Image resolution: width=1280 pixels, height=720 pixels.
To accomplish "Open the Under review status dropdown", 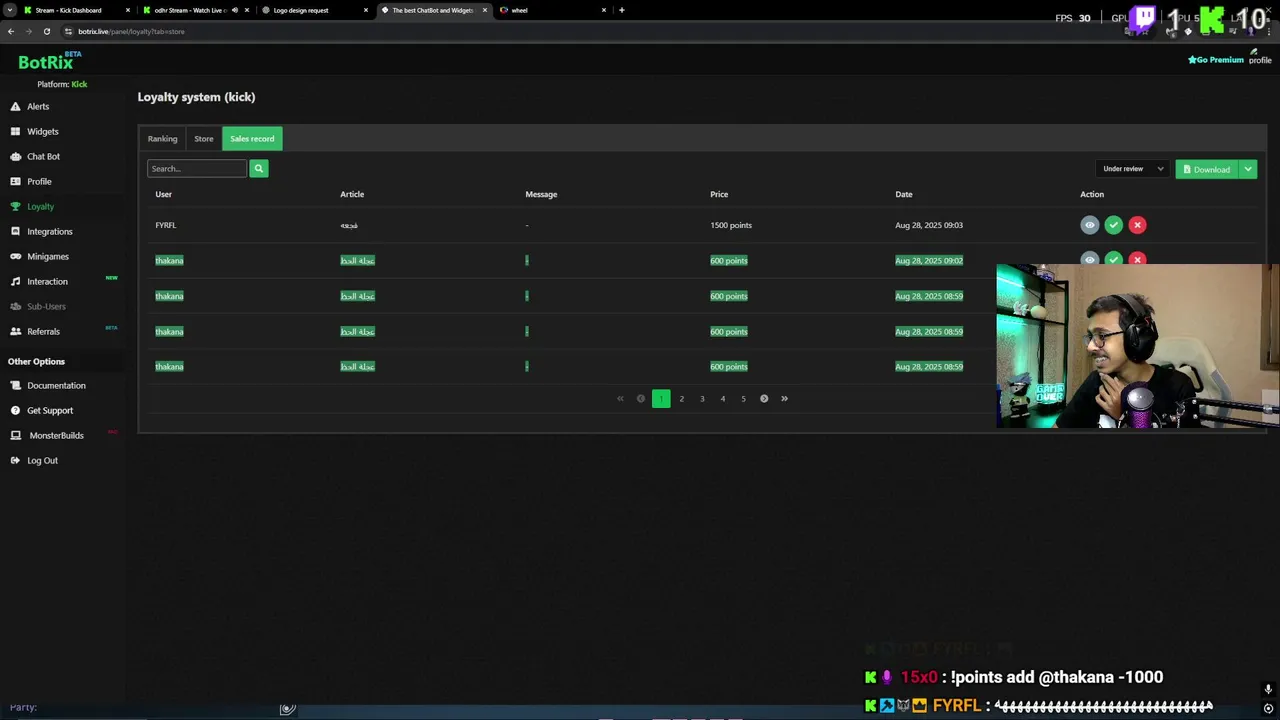I will (x=1133, y=169).
